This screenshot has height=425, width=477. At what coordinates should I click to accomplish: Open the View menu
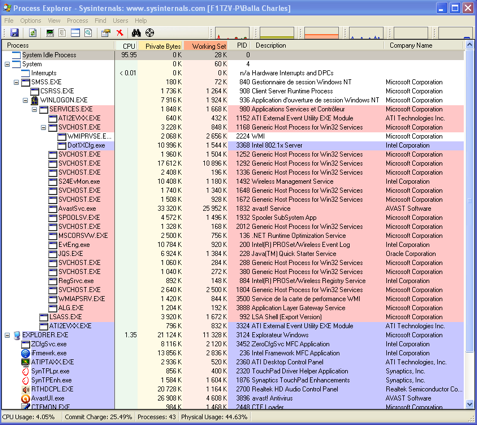[x=54, y=21]
